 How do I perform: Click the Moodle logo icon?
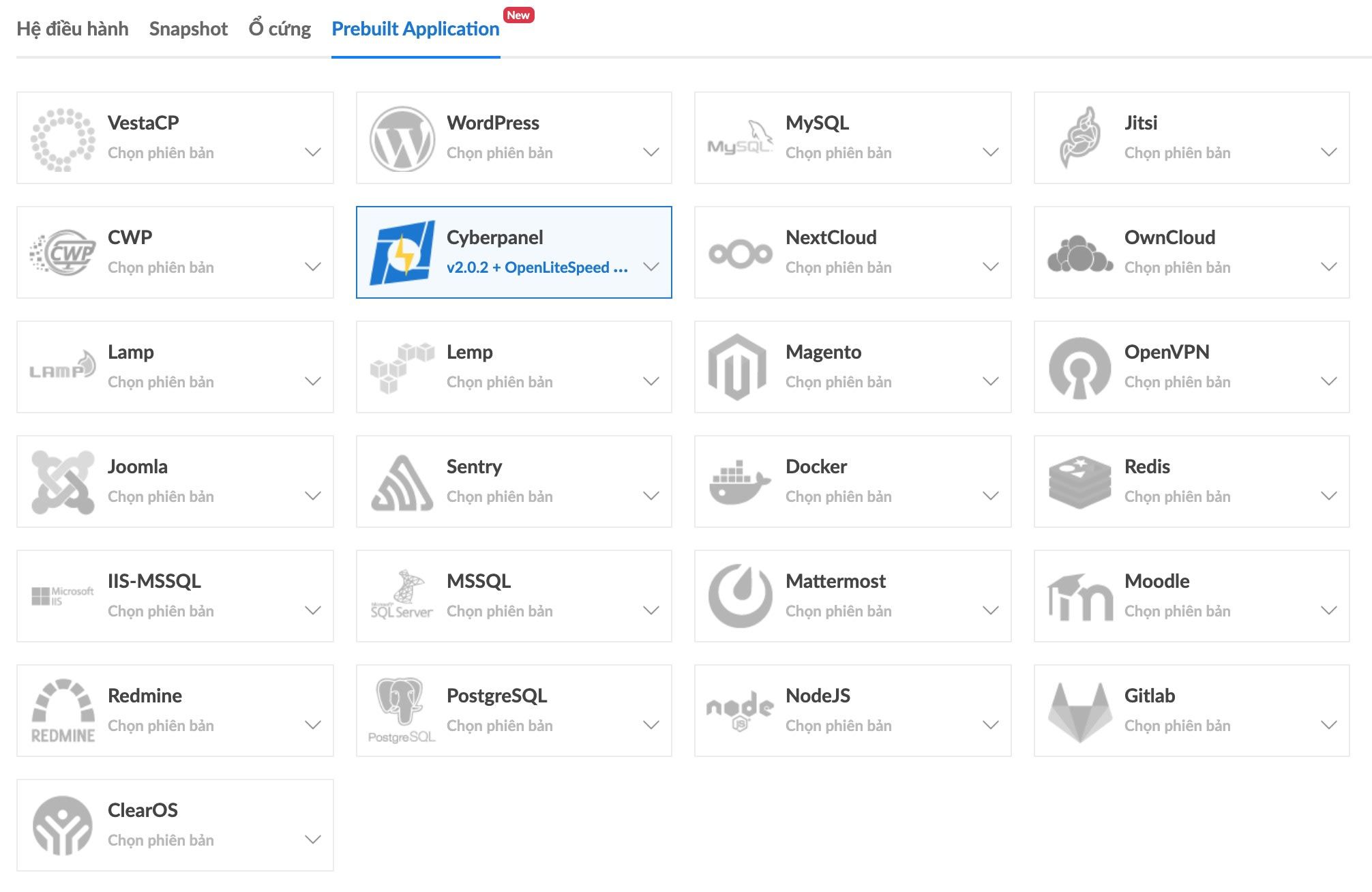tap(1079, 597)
